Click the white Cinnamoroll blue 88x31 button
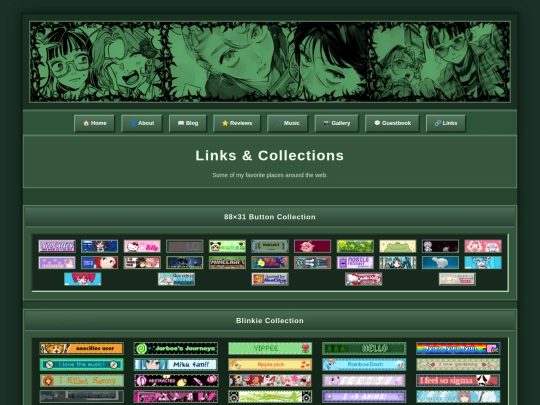Image resolution: width=540 pixels, height=405 pixels. [440, 262]
